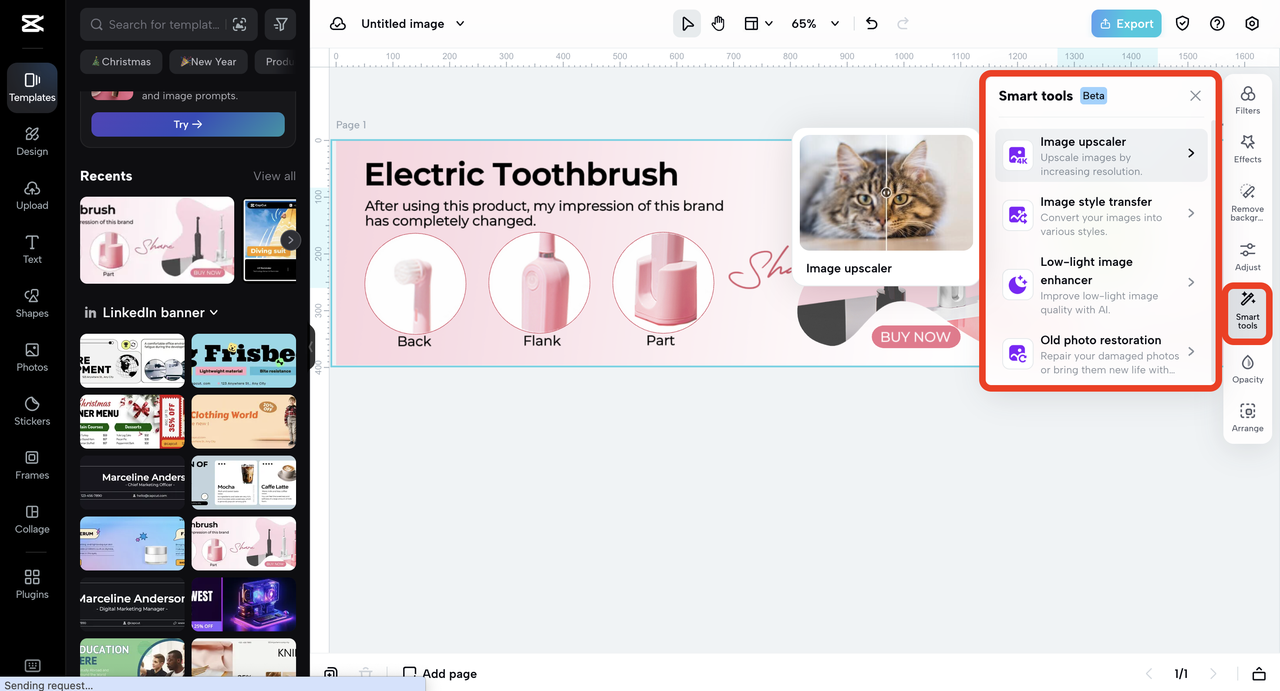Open the Filters right panel tool

pos(1247,100)
